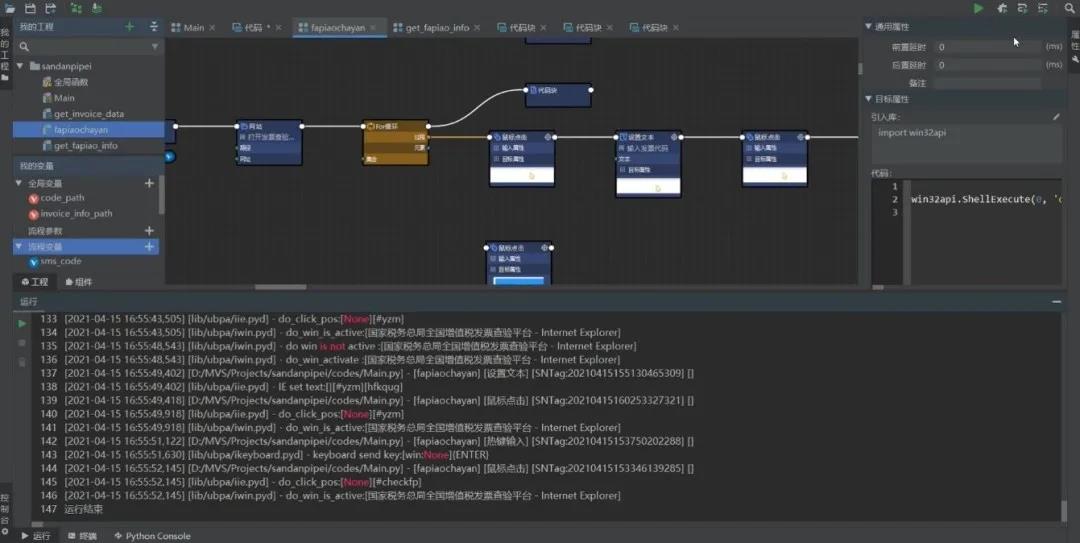Close the Main tab
The height and width of the screenshot is (543, 1080).
[x=213, y=28]
